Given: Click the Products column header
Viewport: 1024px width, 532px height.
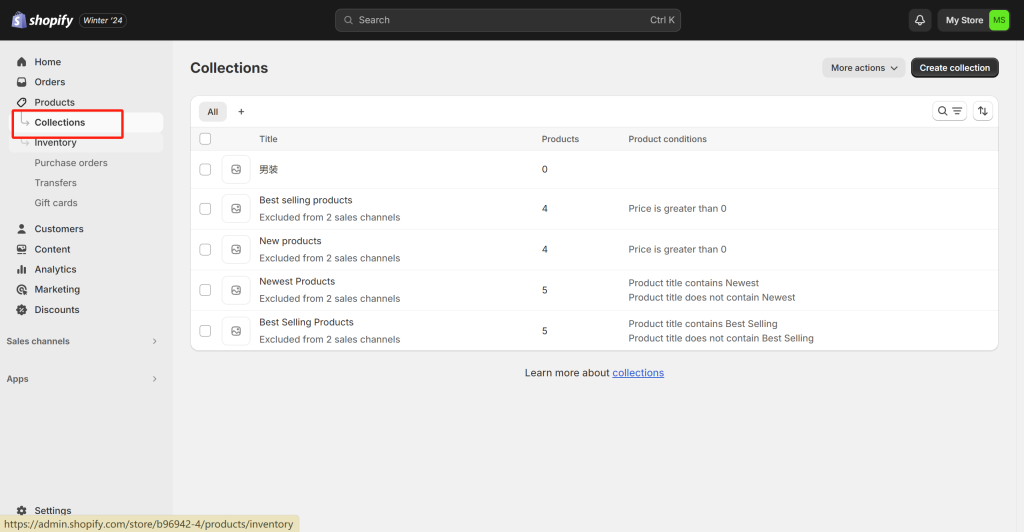Looking at the screenshot, I should [x=560, y=139].
